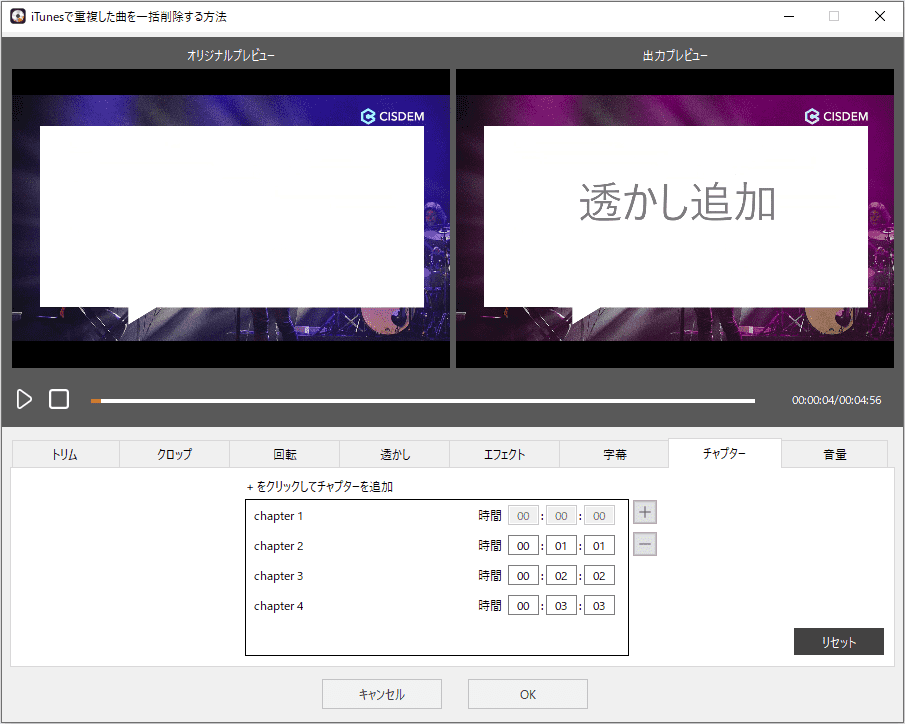Remove a chapter with the minus button
Screen dimensions: 905x724
[x=645, y=544]
